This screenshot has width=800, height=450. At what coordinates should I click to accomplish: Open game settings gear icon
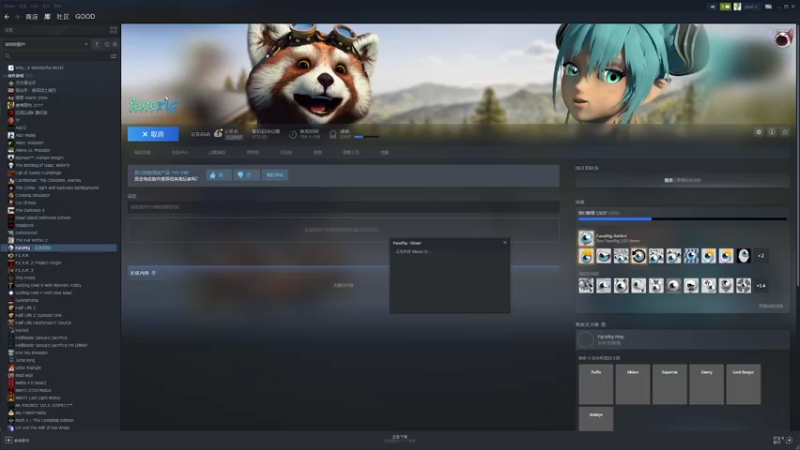click(x=759, y=132)
